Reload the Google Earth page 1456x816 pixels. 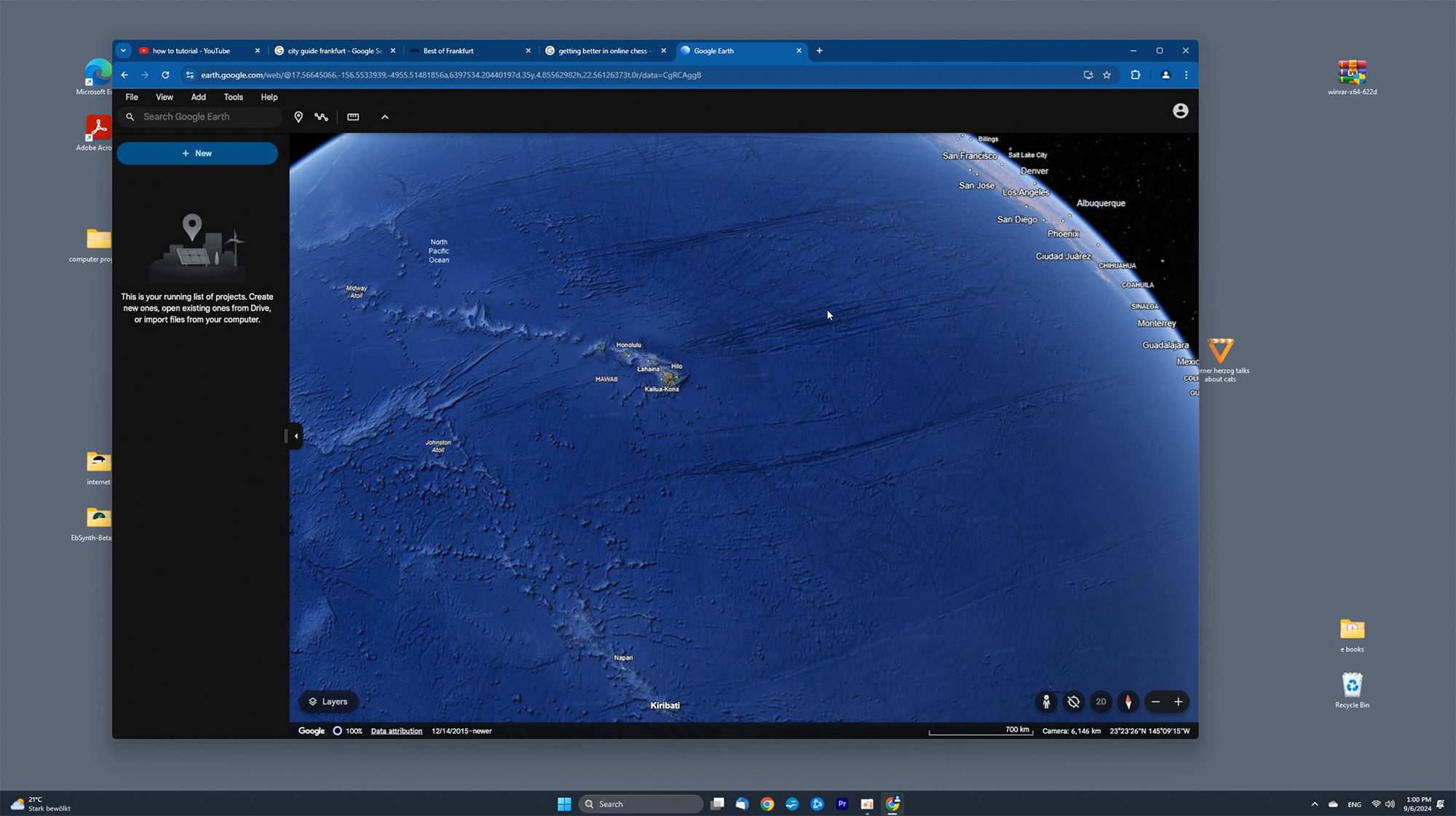165,75
